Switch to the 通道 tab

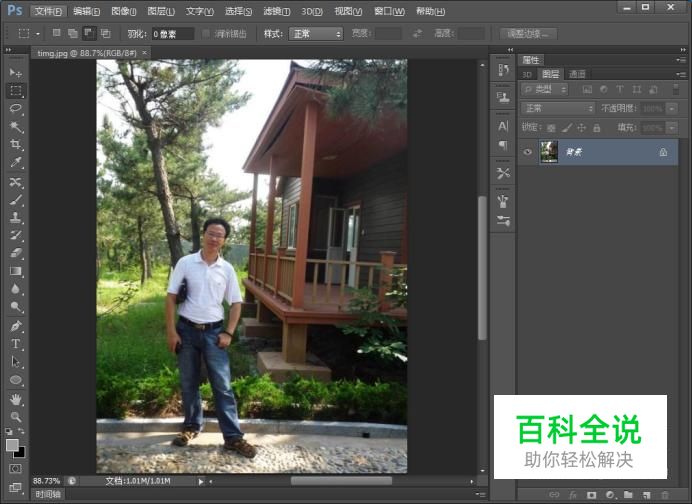pyautogui.click(x=577, y=74)
